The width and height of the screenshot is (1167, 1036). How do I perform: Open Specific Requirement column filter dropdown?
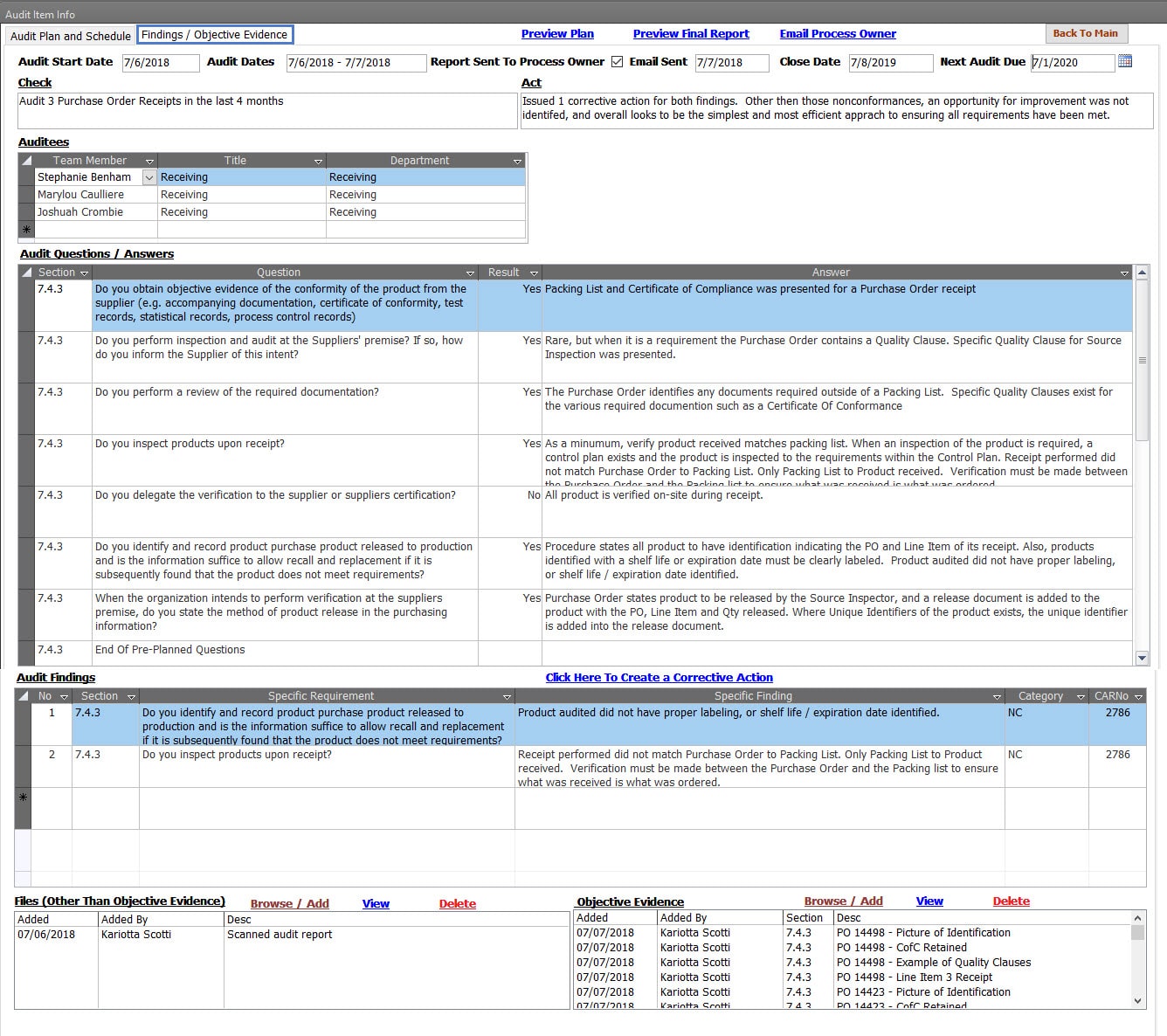click(507, 697)
